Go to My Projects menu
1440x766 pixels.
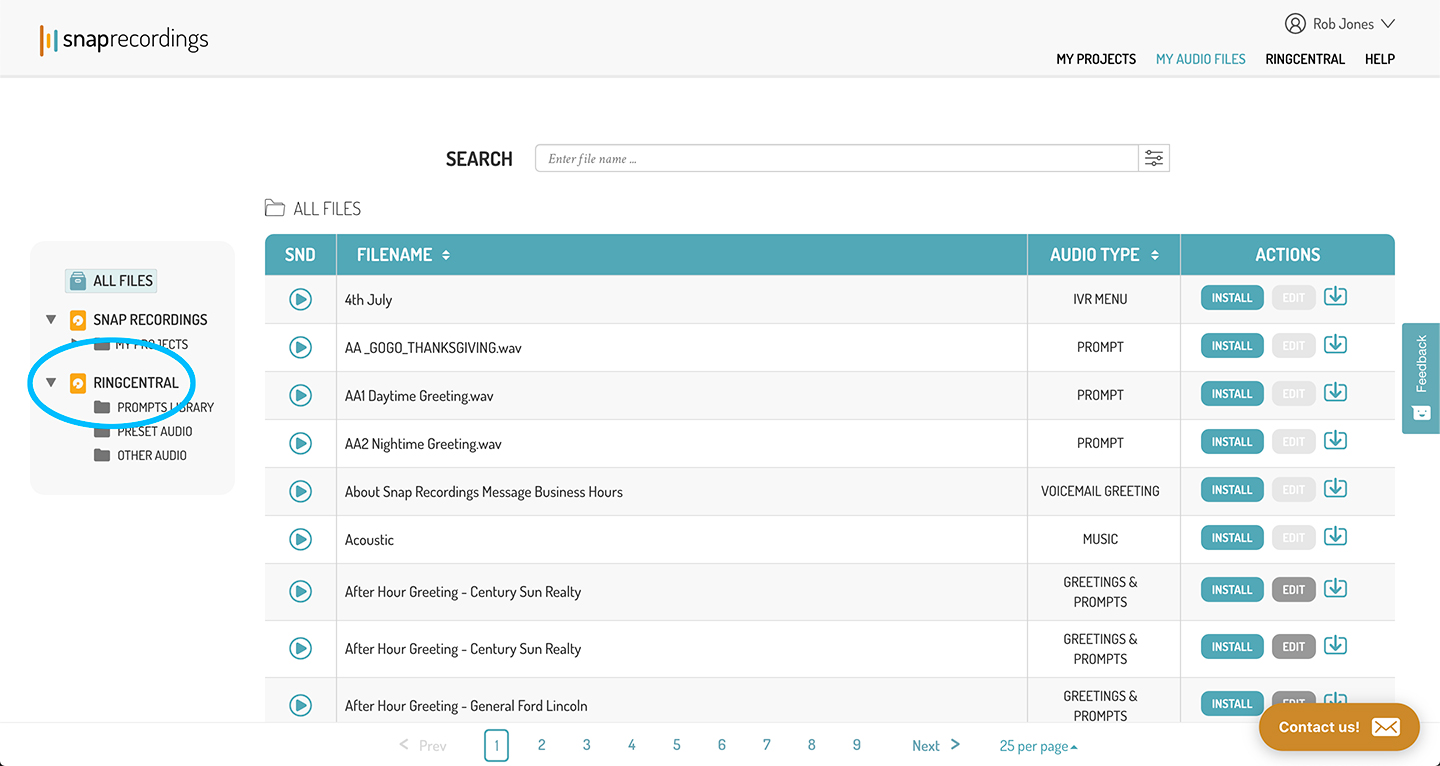[1096, 59]
